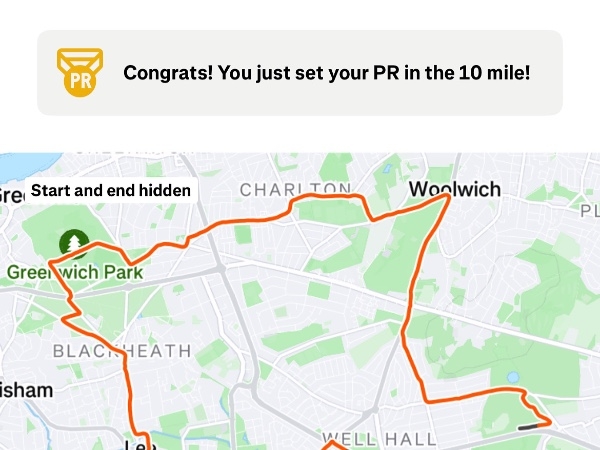Tap the Well Hall map label
Screen dimensions: 600x450
[379, 438]
